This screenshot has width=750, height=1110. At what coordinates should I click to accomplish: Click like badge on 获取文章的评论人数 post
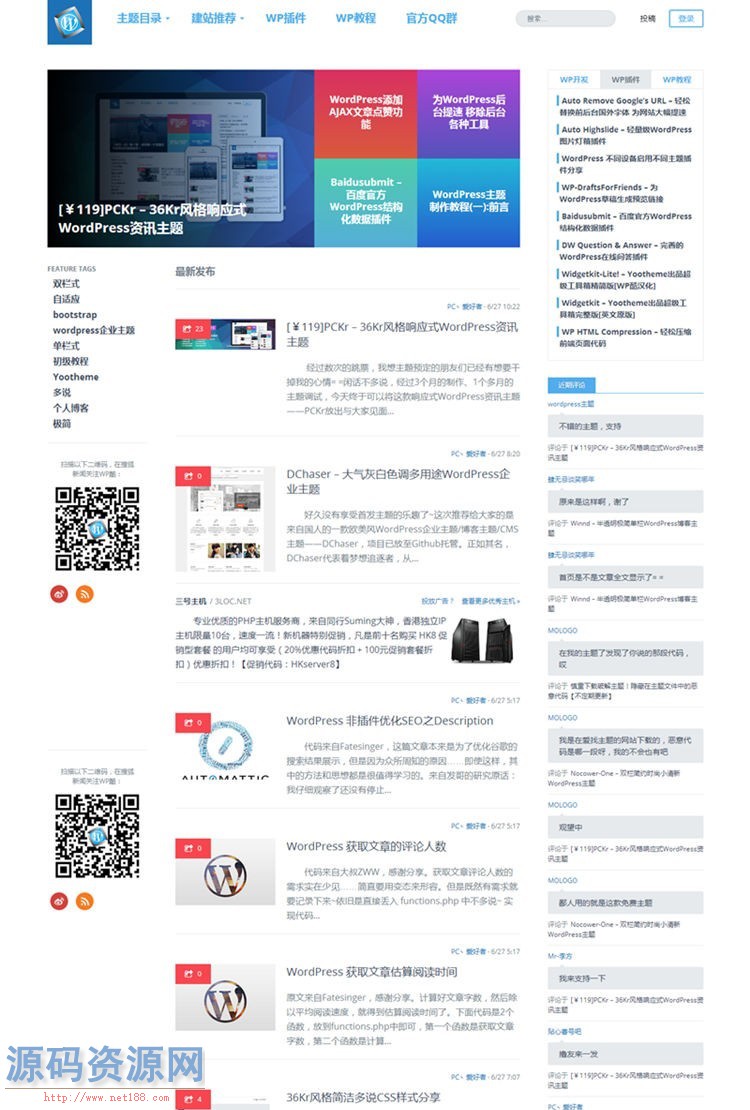[x=193, y=848]
